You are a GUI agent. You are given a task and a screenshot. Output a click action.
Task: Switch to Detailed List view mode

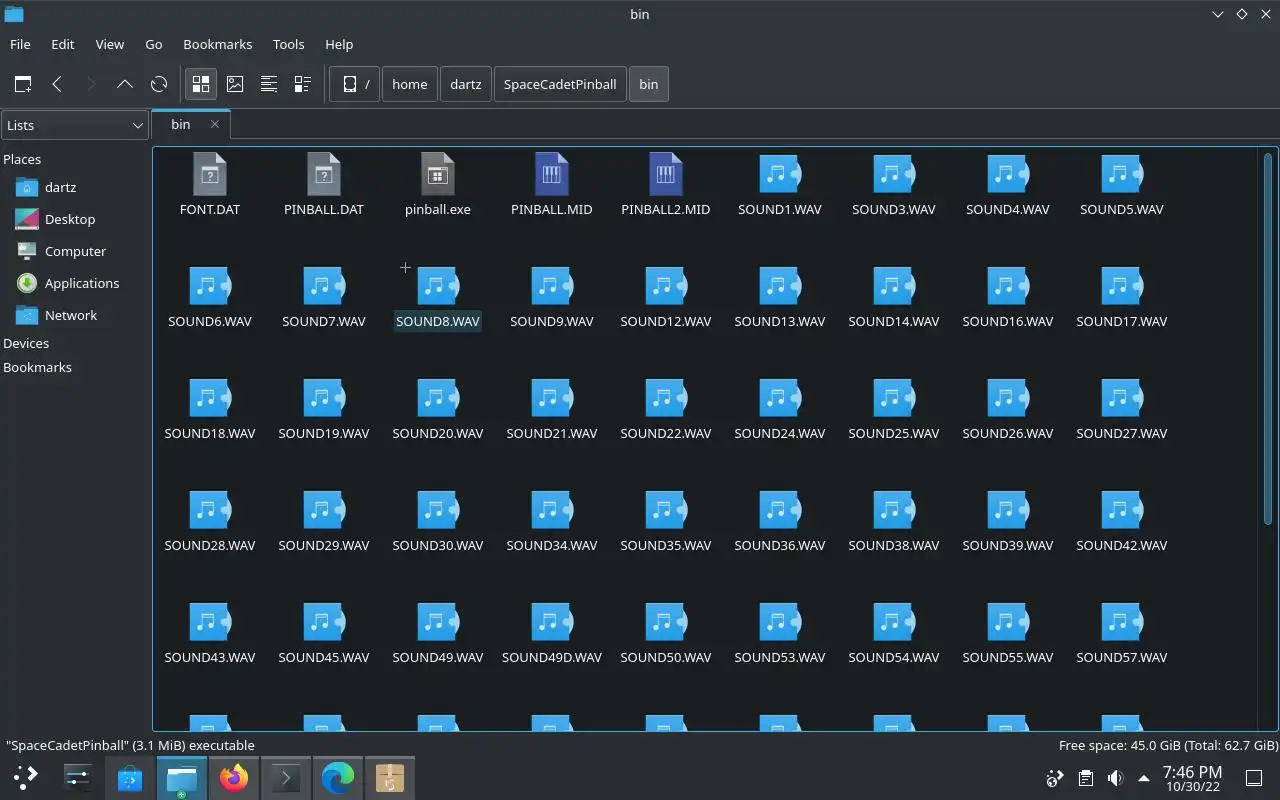click(x=303, y=84)
